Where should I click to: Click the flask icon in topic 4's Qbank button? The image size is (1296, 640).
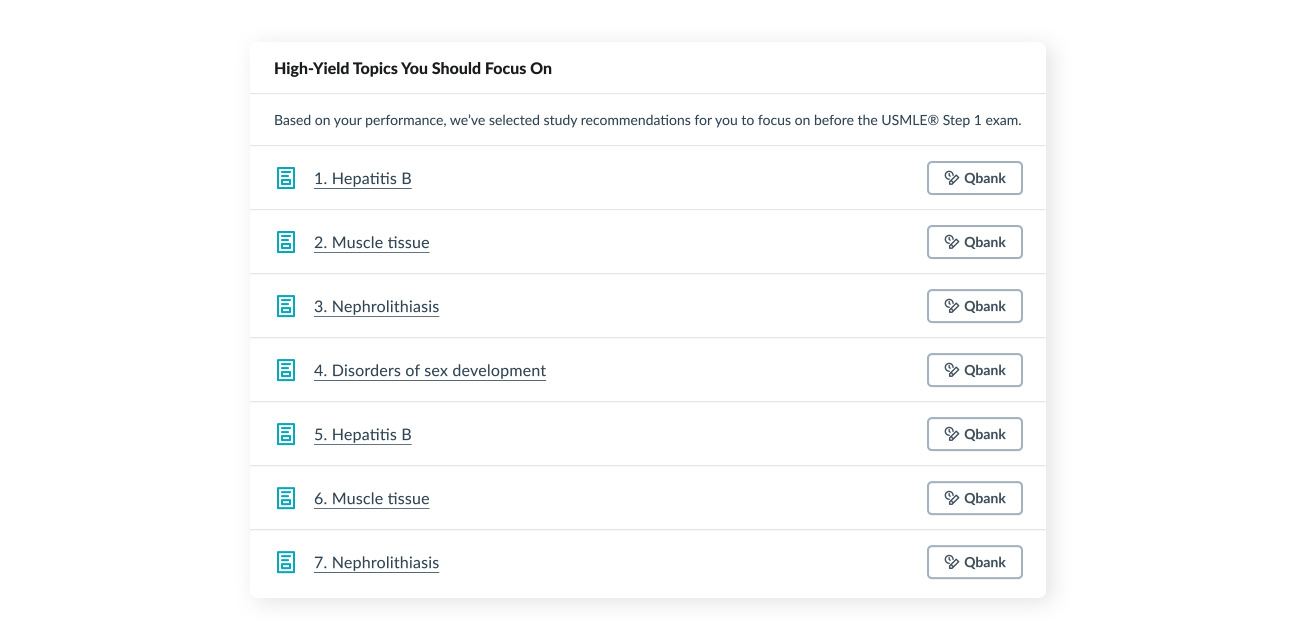(950, 370)
